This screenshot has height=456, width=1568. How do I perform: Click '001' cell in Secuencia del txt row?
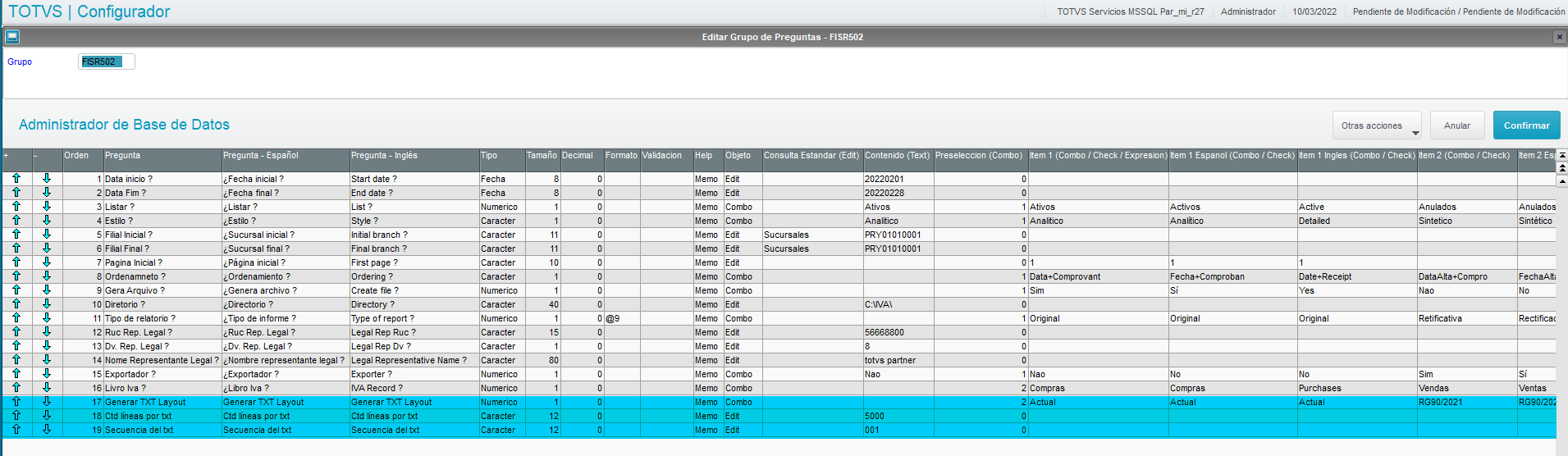[x=898, y=429]
